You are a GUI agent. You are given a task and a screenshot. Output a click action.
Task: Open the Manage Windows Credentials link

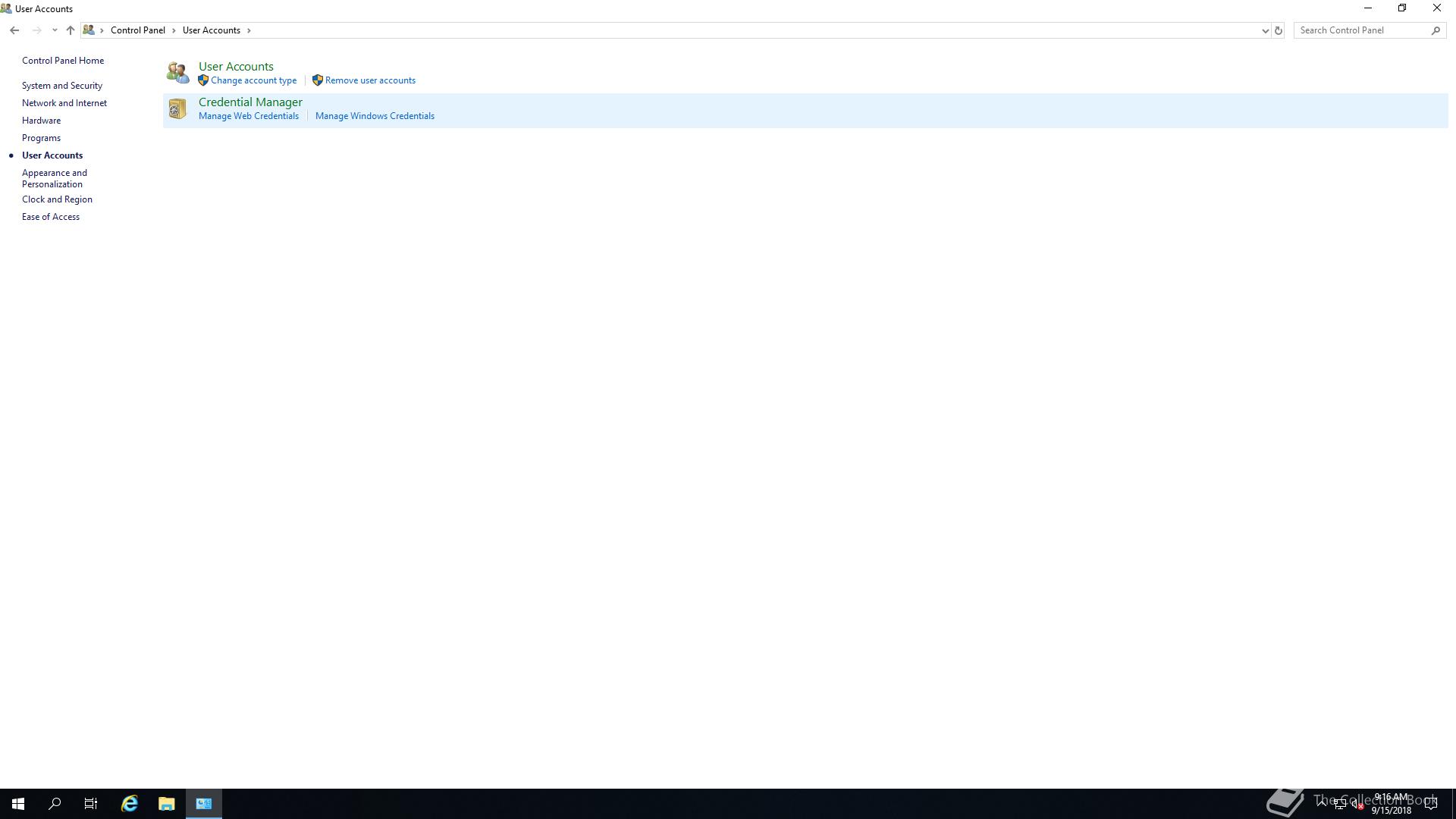coord(375,116)
